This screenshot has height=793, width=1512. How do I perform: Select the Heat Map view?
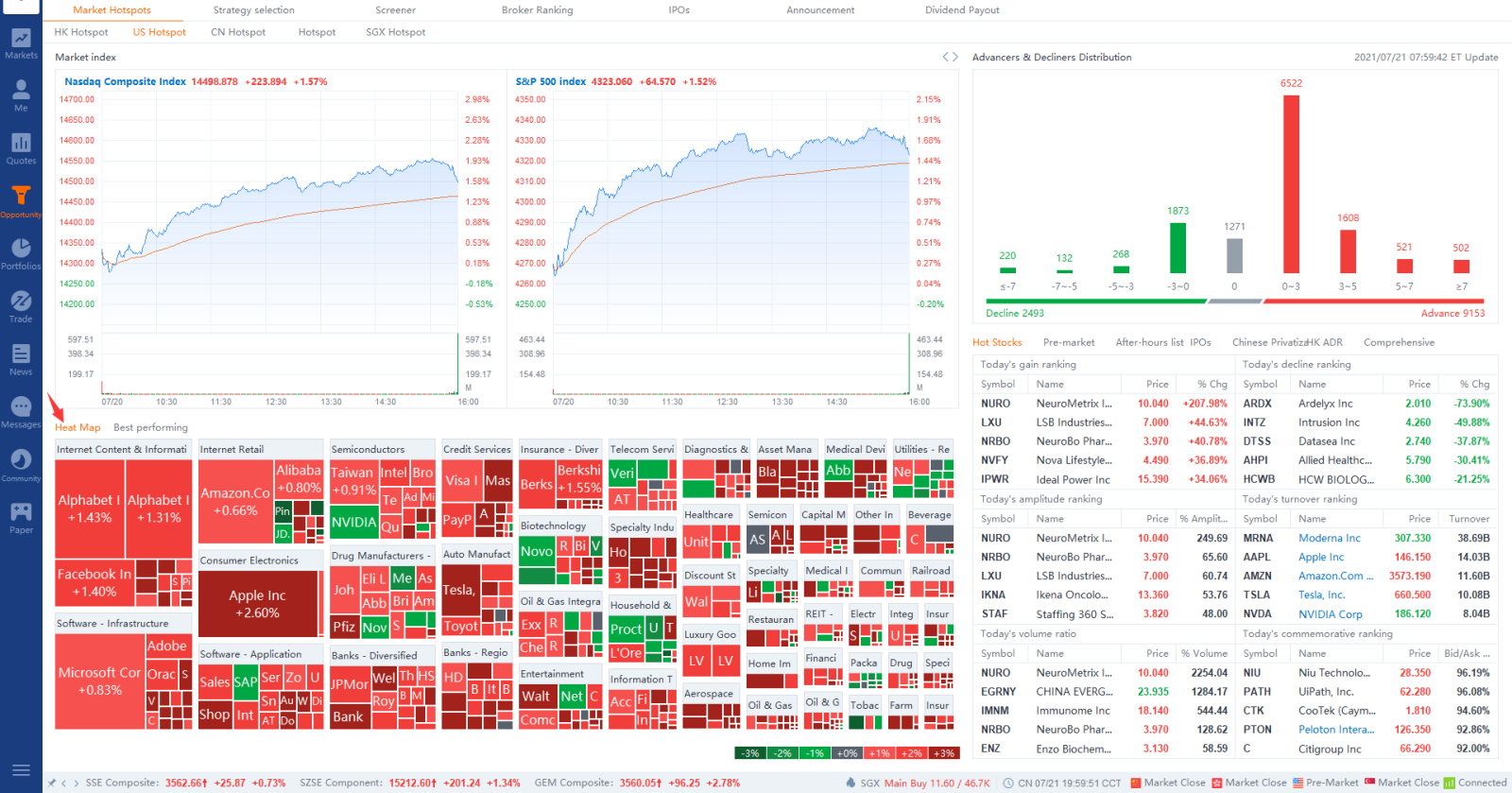click(x=77, y=427)
